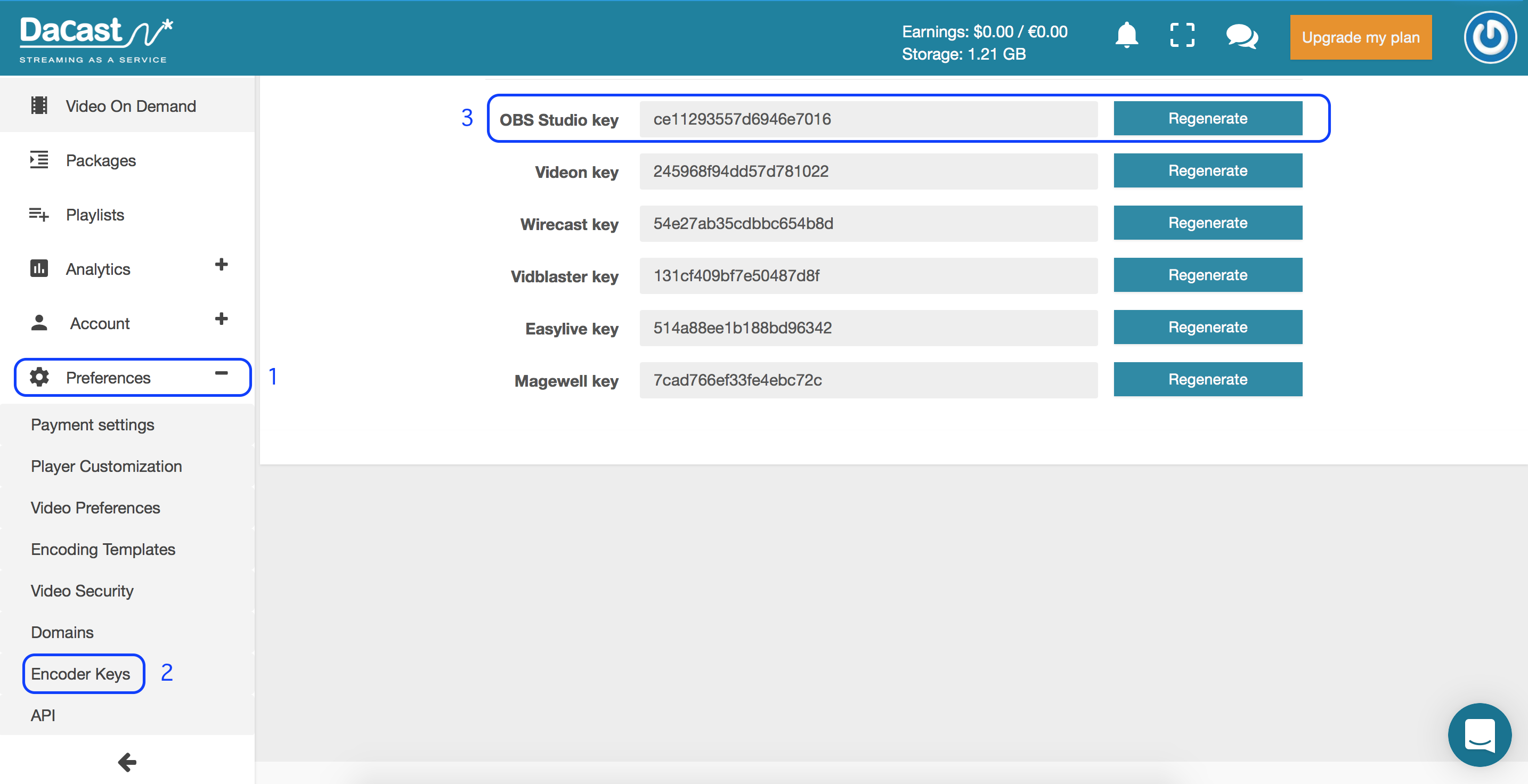The width and height of the screenshot is (1528, 784).
Task: Regenerate the Easylive key
Action: coord(1208,327)
